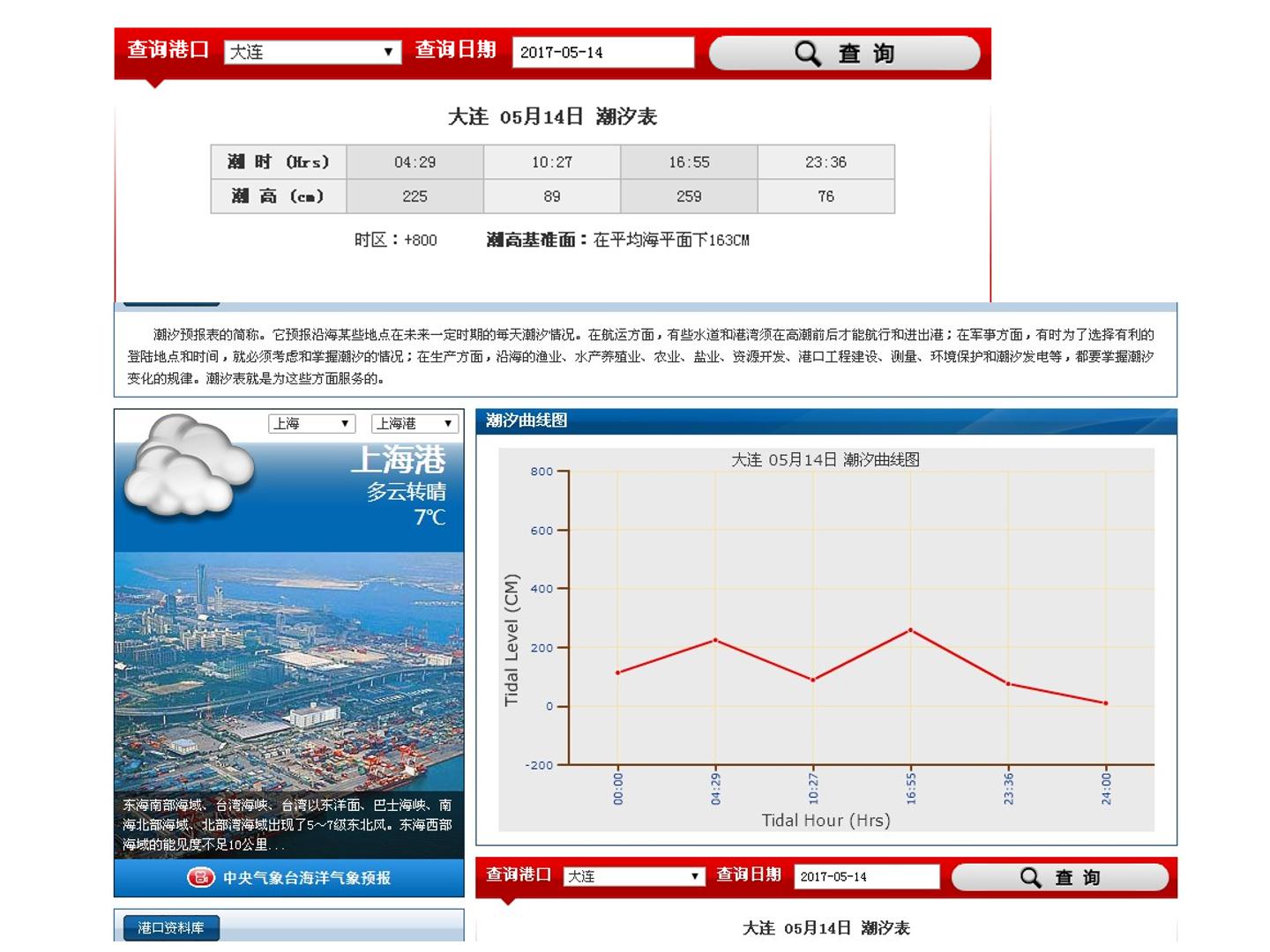Image resolution: width=1270 pixels, height=952 pixels.
Task: Click the lower 查询 search button
Action: coord(1059,877)
